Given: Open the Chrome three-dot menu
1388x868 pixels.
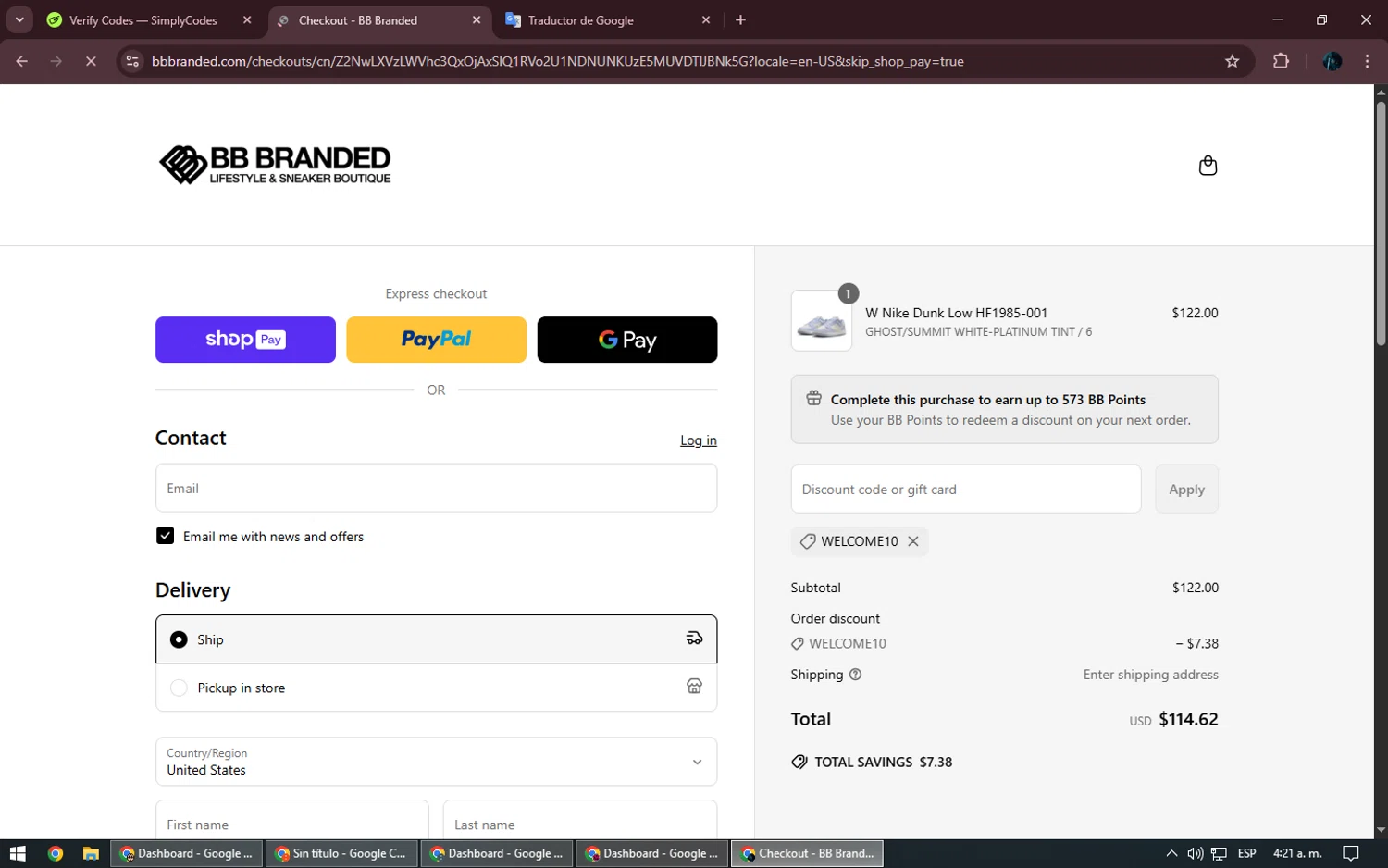Looking at the screenshot, I should point(1368,61).
